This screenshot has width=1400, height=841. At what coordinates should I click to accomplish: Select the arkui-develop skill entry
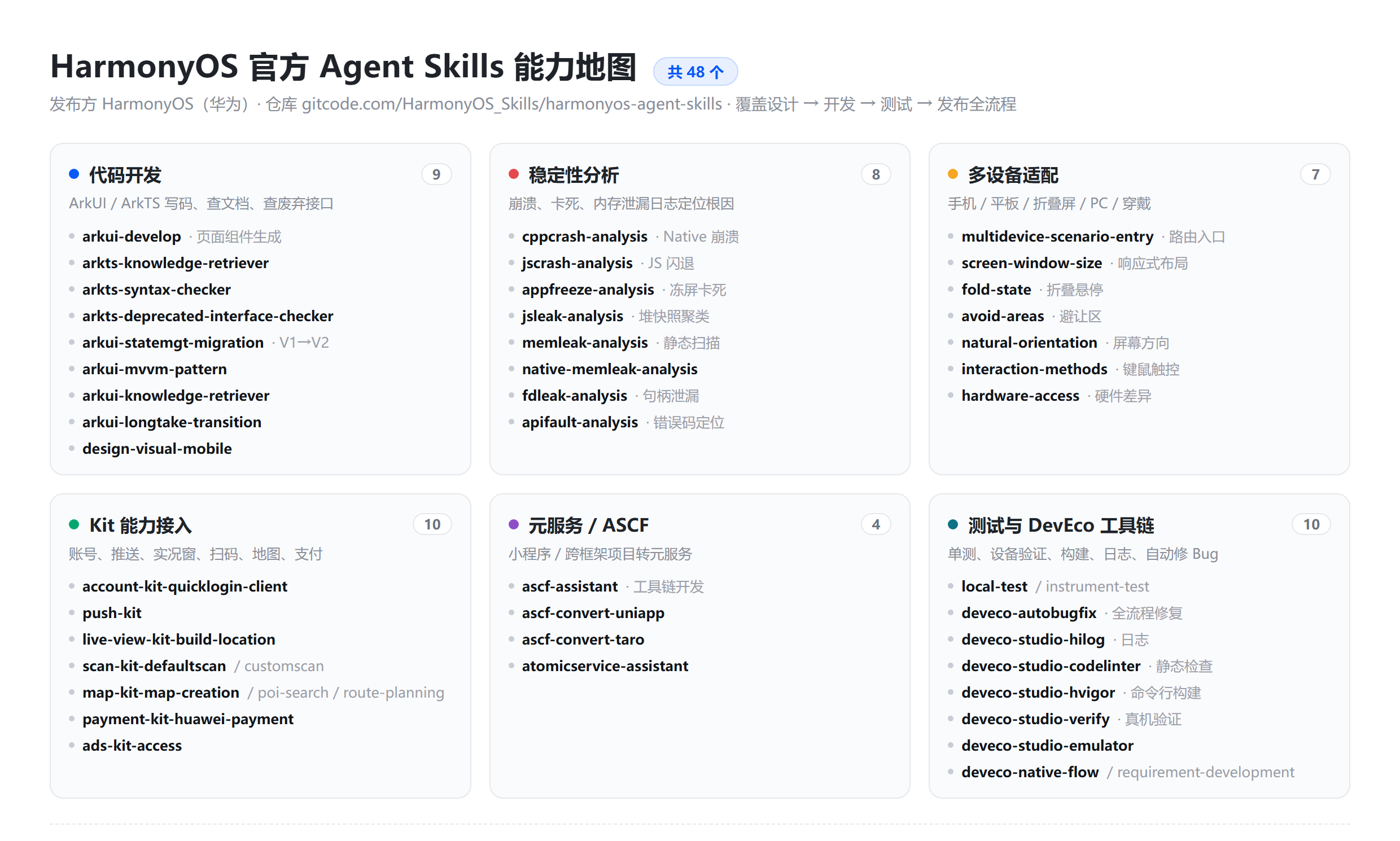tap(132, 236)
